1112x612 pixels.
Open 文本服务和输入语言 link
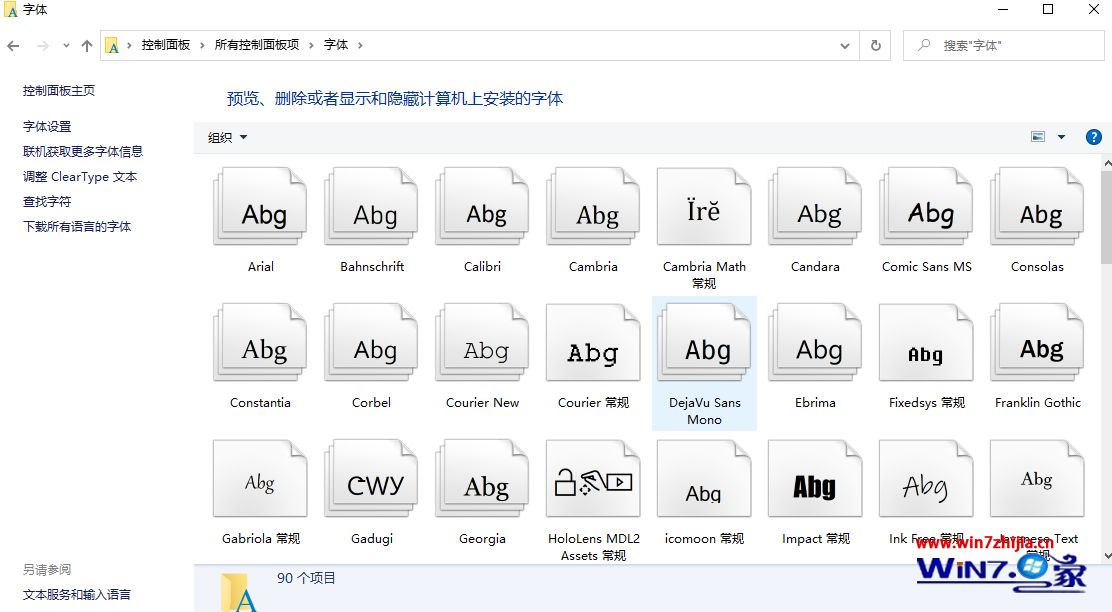pos(77,594)
